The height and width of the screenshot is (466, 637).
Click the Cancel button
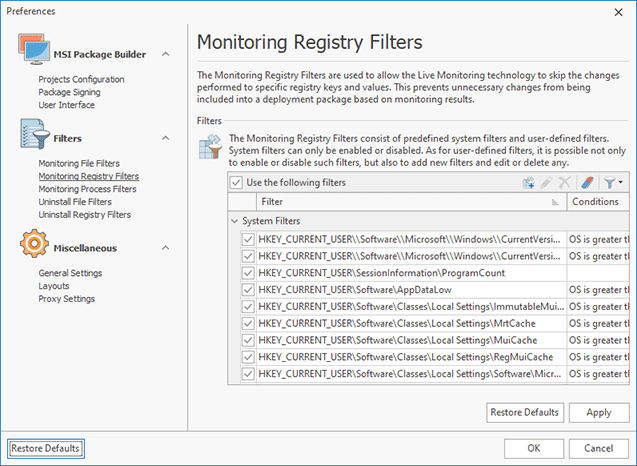tap(599, 449)
